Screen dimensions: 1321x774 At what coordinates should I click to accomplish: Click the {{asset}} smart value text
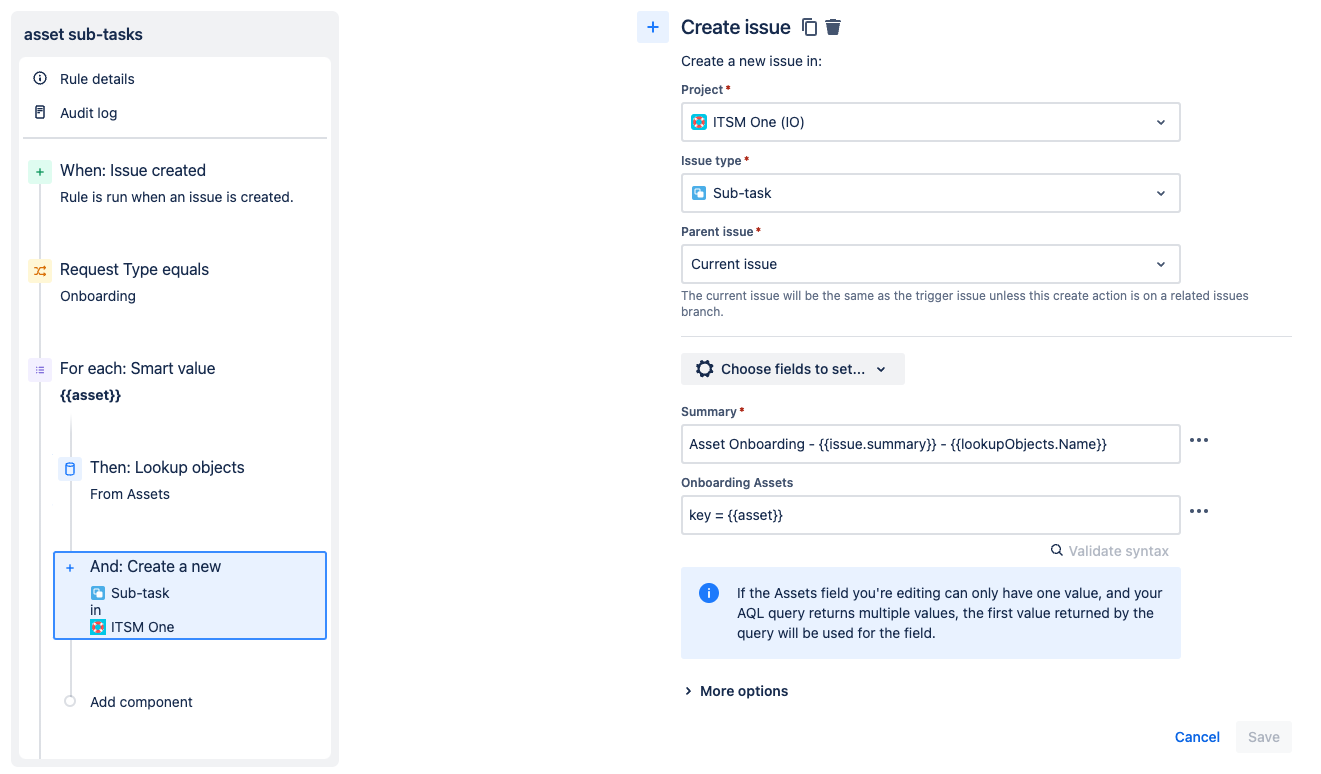click(x=90, y=395)
